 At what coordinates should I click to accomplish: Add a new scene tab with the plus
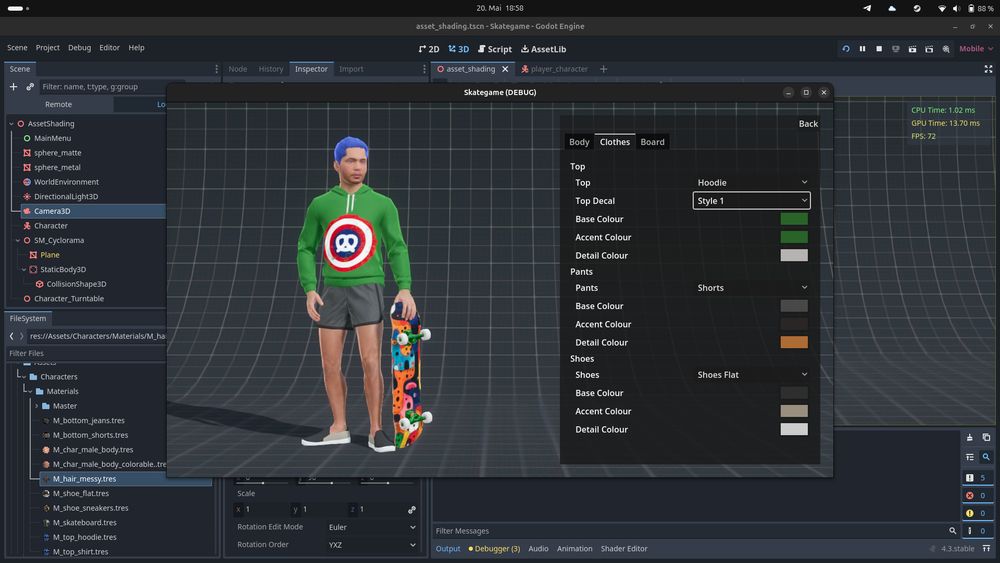[x=603, y=69]
